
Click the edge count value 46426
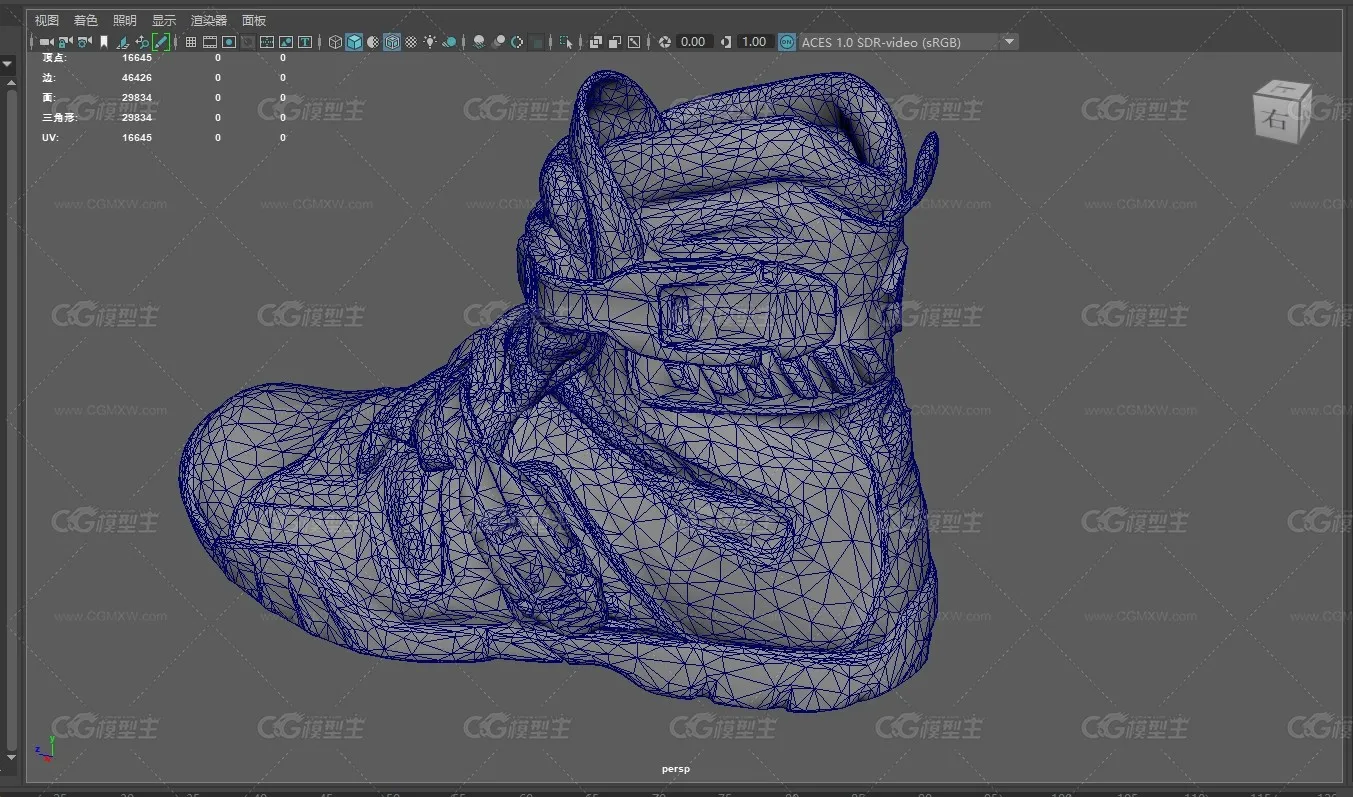(x=137, y=78)
